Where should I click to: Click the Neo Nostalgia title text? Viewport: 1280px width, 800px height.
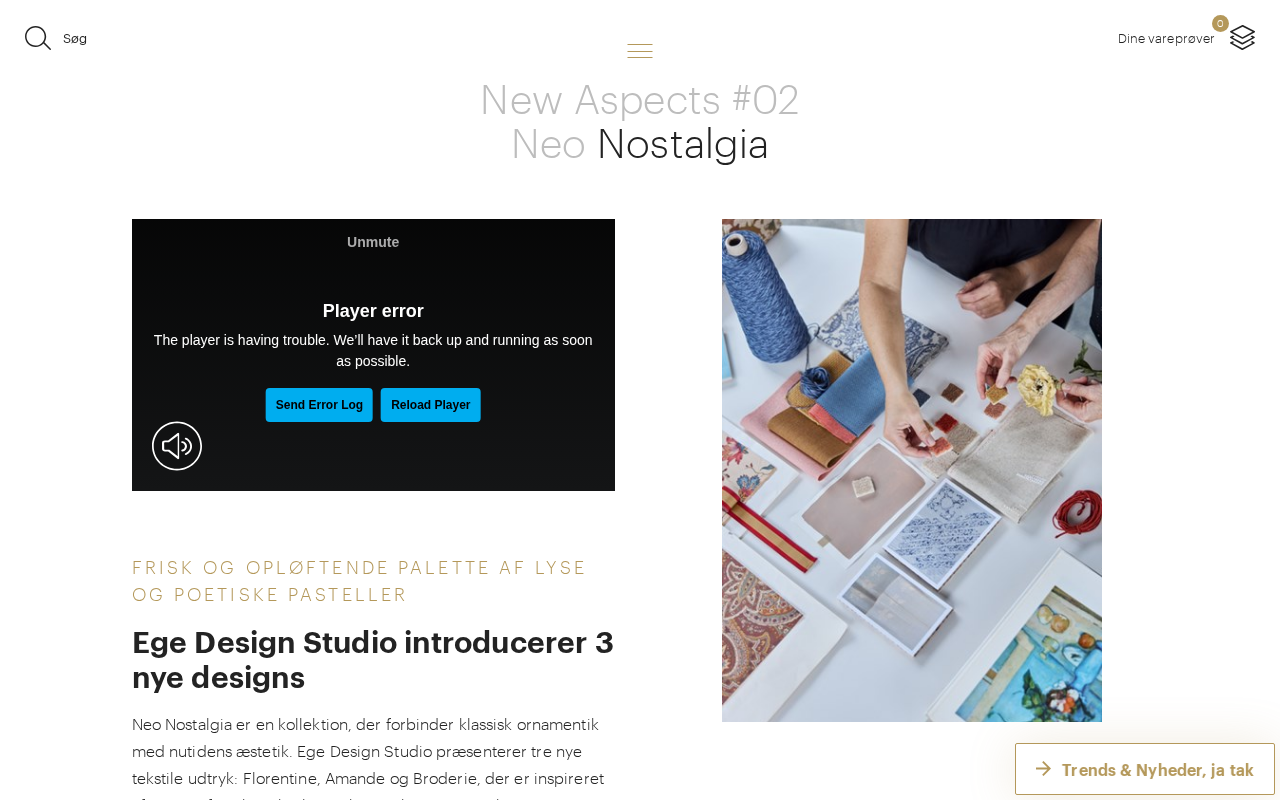point(640,144)
